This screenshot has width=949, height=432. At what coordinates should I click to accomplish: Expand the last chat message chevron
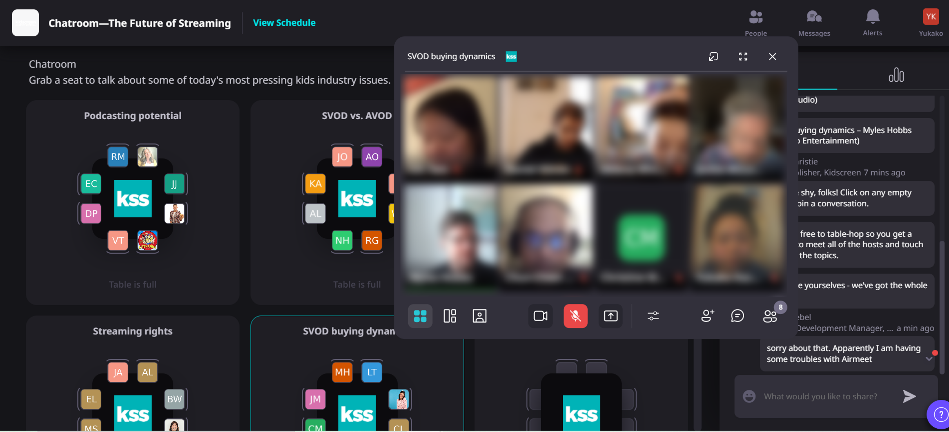point(930,359)
